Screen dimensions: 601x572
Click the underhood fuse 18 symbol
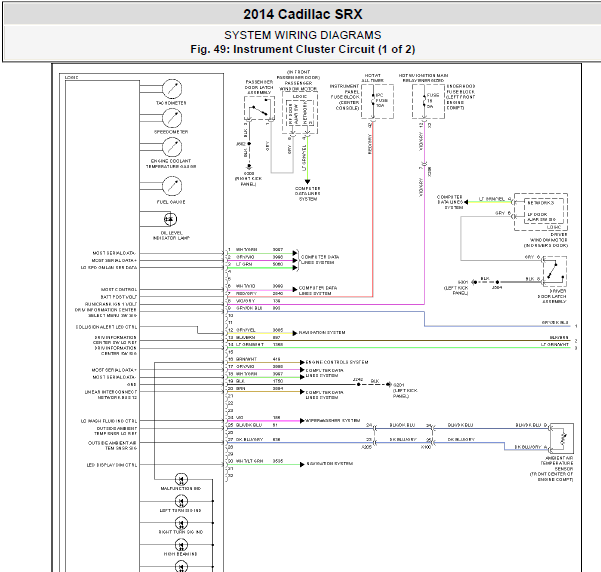[x=424, y=101]
